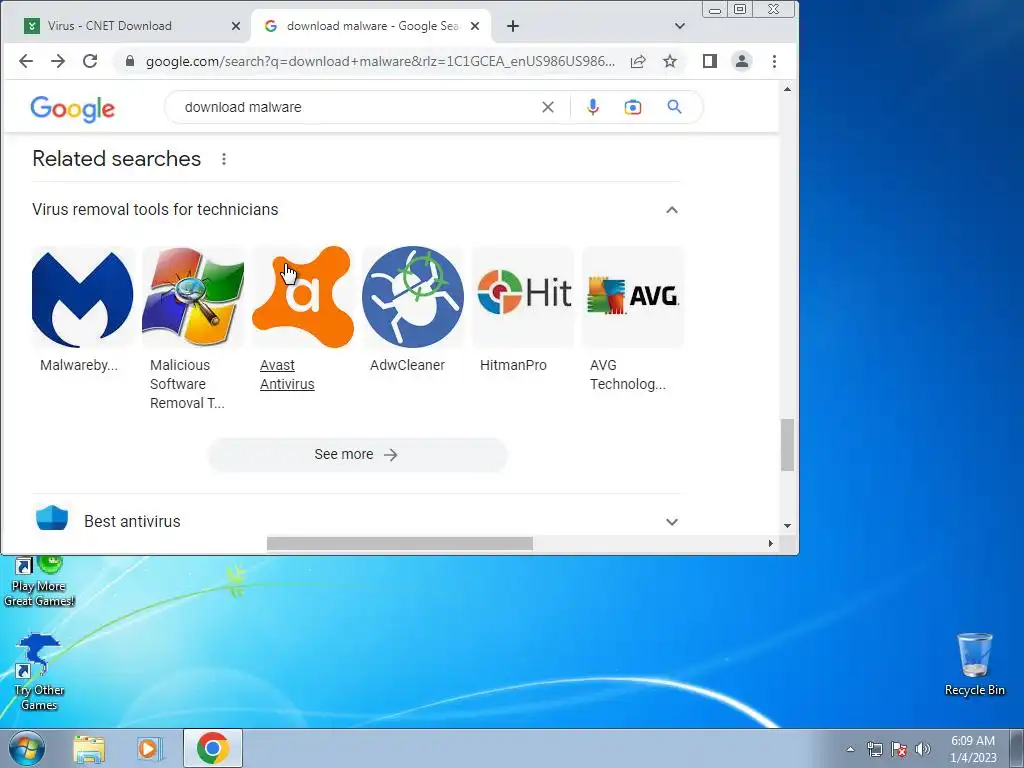Open the Related searches options menu

[224, 159]
